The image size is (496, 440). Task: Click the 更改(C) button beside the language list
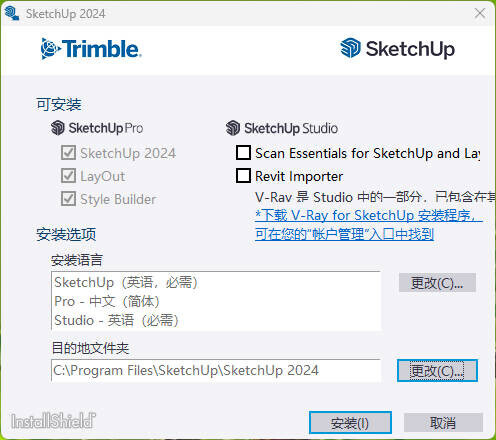[x=437, y=283]
